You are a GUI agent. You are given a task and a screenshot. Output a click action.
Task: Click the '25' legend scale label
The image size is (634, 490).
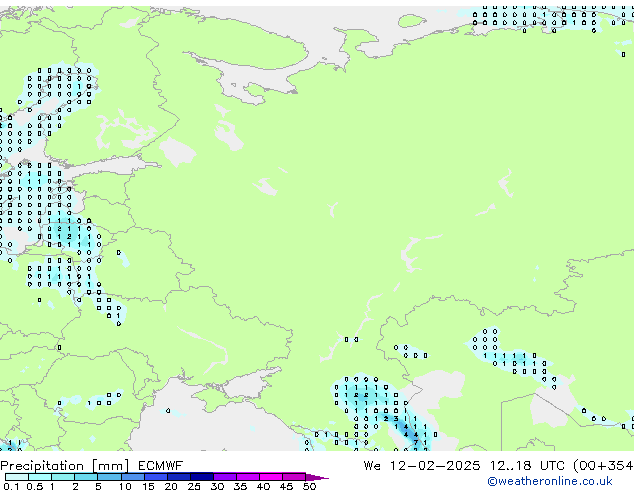coord(194,486)
